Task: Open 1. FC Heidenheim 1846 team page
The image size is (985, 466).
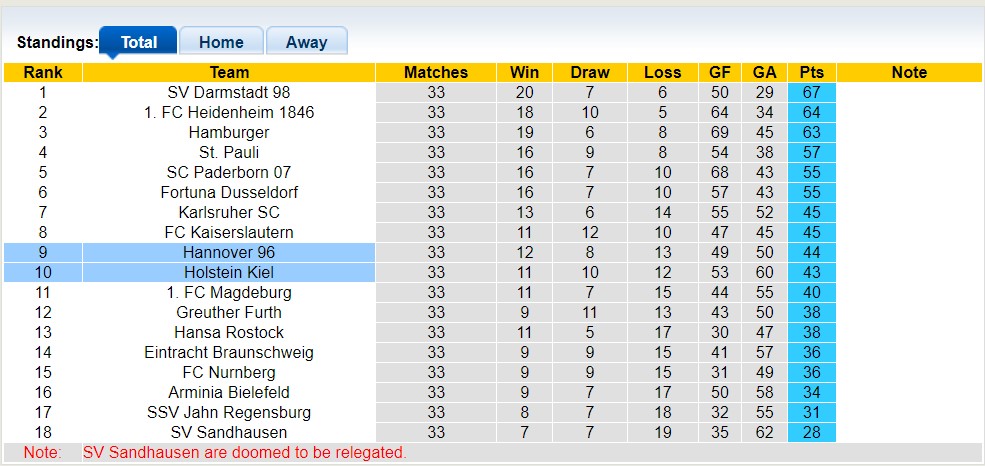Action: [229, 112]
